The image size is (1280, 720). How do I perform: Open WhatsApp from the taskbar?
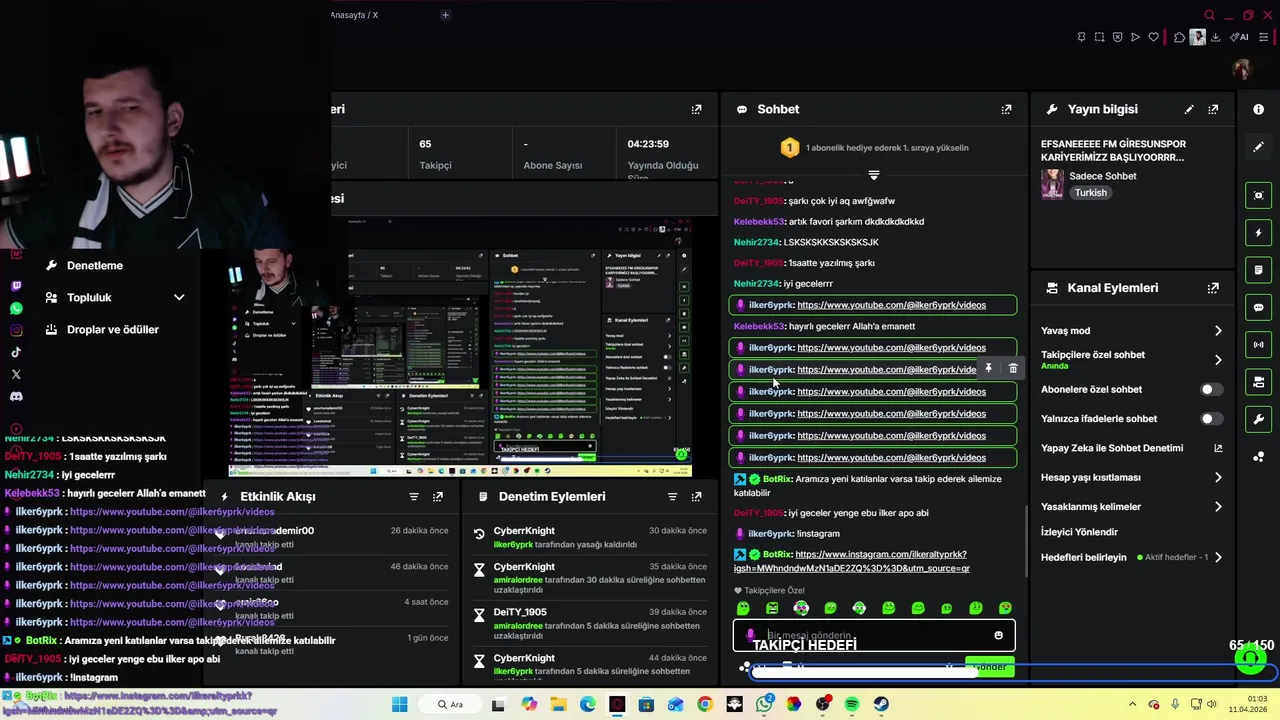point(764,704)
